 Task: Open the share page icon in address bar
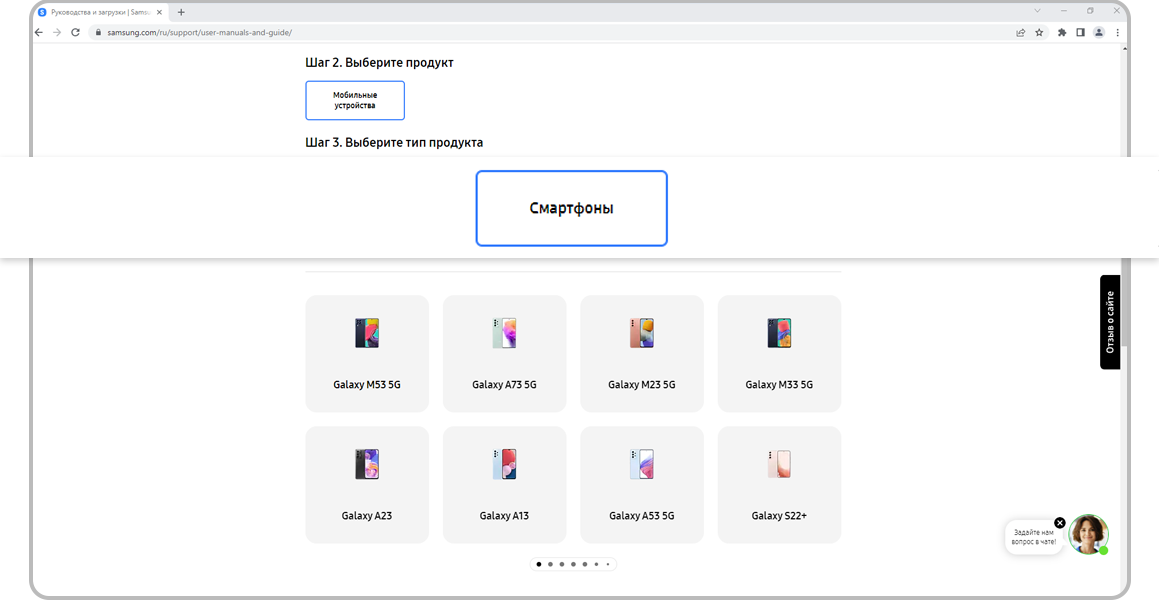[x=1021, y=33]
